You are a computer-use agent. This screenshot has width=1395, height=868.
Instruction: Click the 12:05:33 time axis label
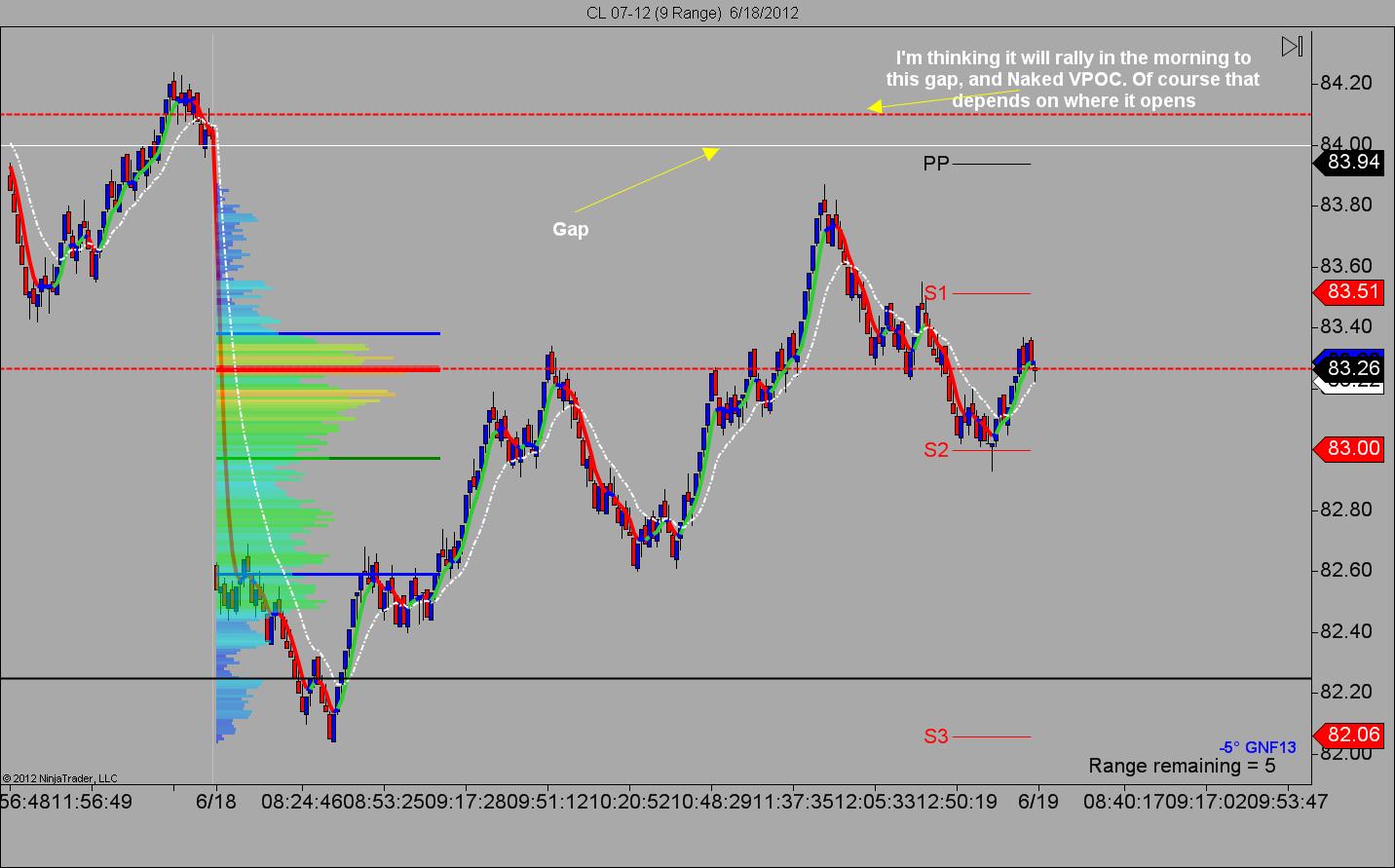pos(875,801)
